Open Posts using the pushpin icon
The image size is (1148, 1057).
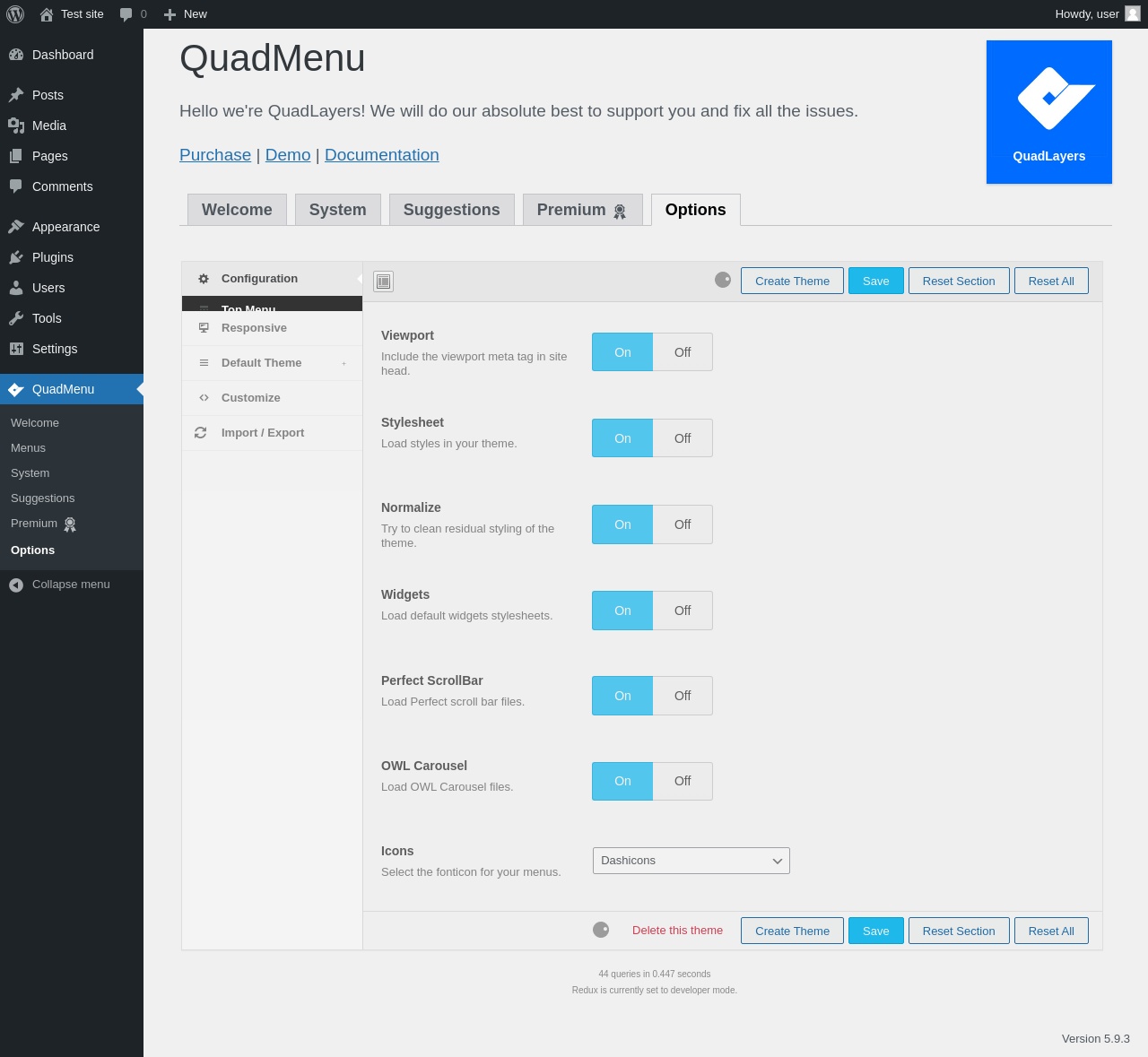(16, 95)
